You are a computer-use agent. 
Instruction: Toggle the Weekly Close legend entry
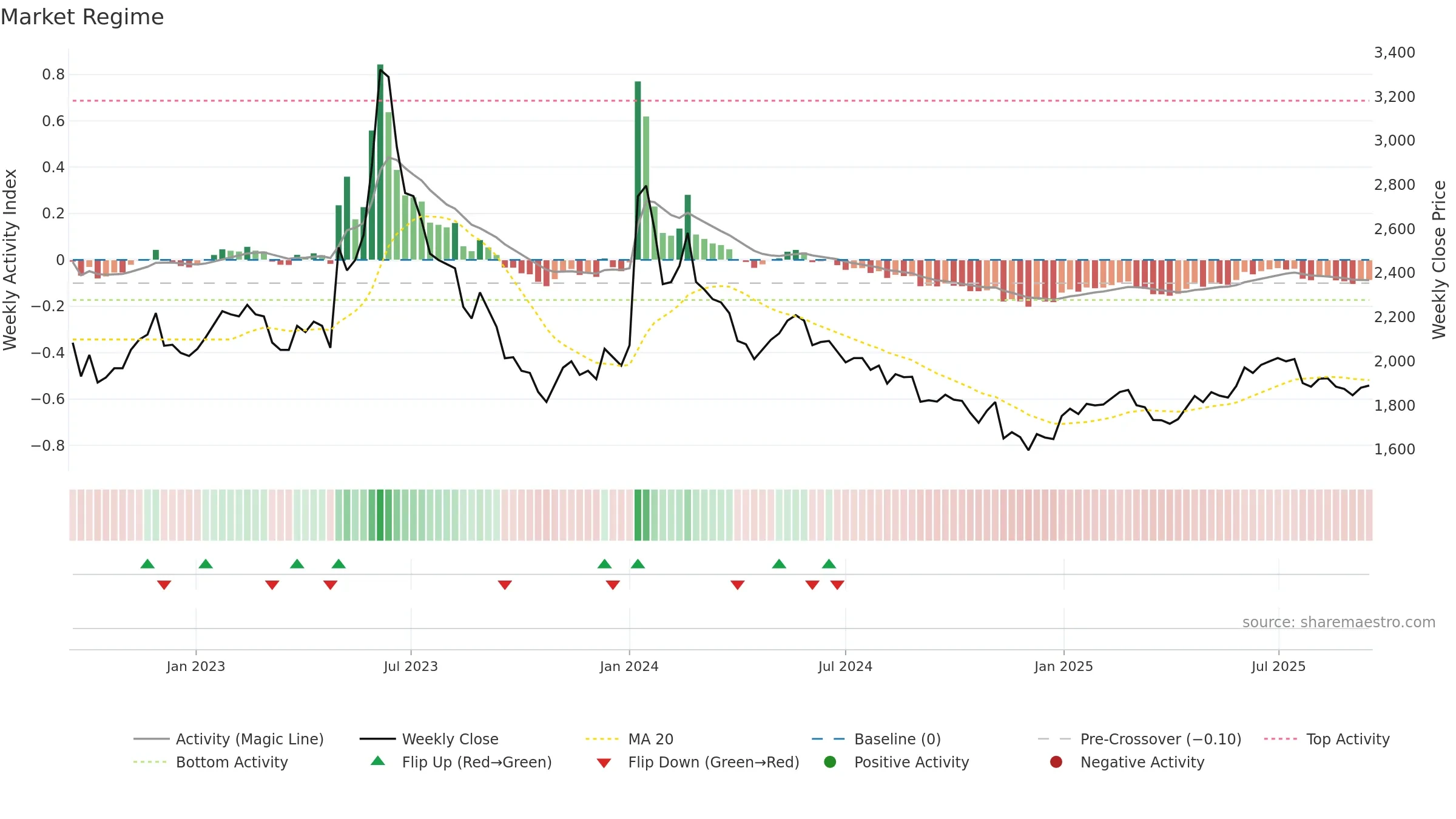tap(429, 739)
